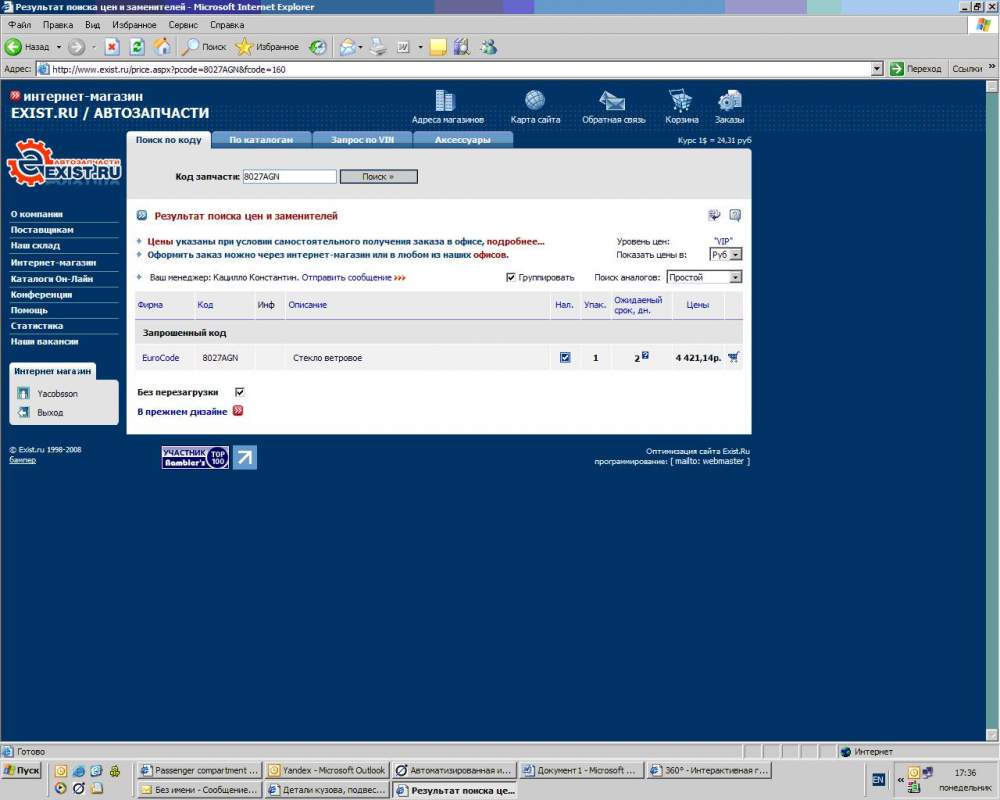Switch to Yandex - Microsoft Outlook taskbar button
The width and height of the screenshot is (1000, 800).
coord(327,771)
